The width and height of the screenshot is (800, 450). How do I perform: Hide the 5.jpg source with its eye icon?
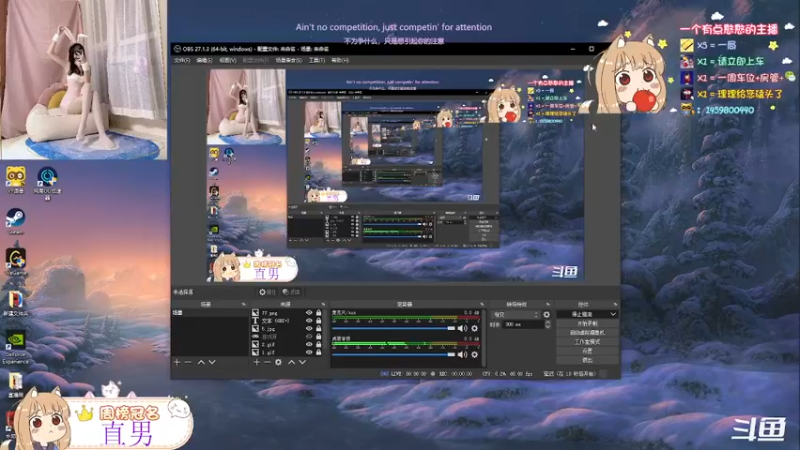(309, 329)
